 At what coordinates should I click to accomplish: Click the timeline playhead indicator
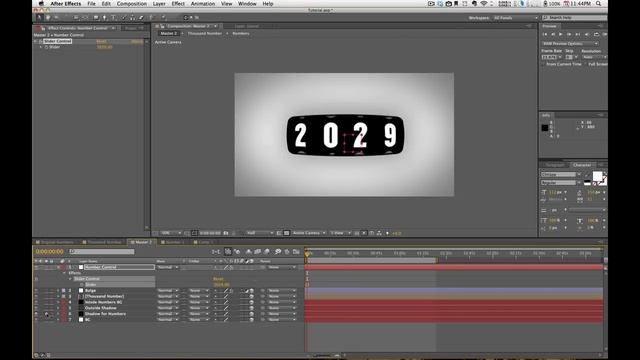[x=307, y=254]
